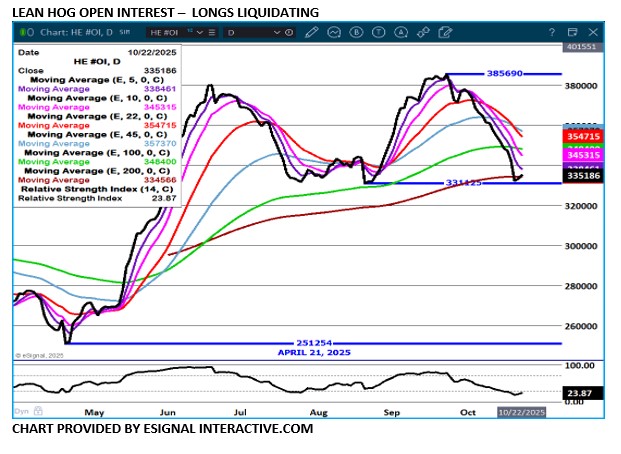
Task: Click the circled T toolbar icon
Action: coord(376,33)
